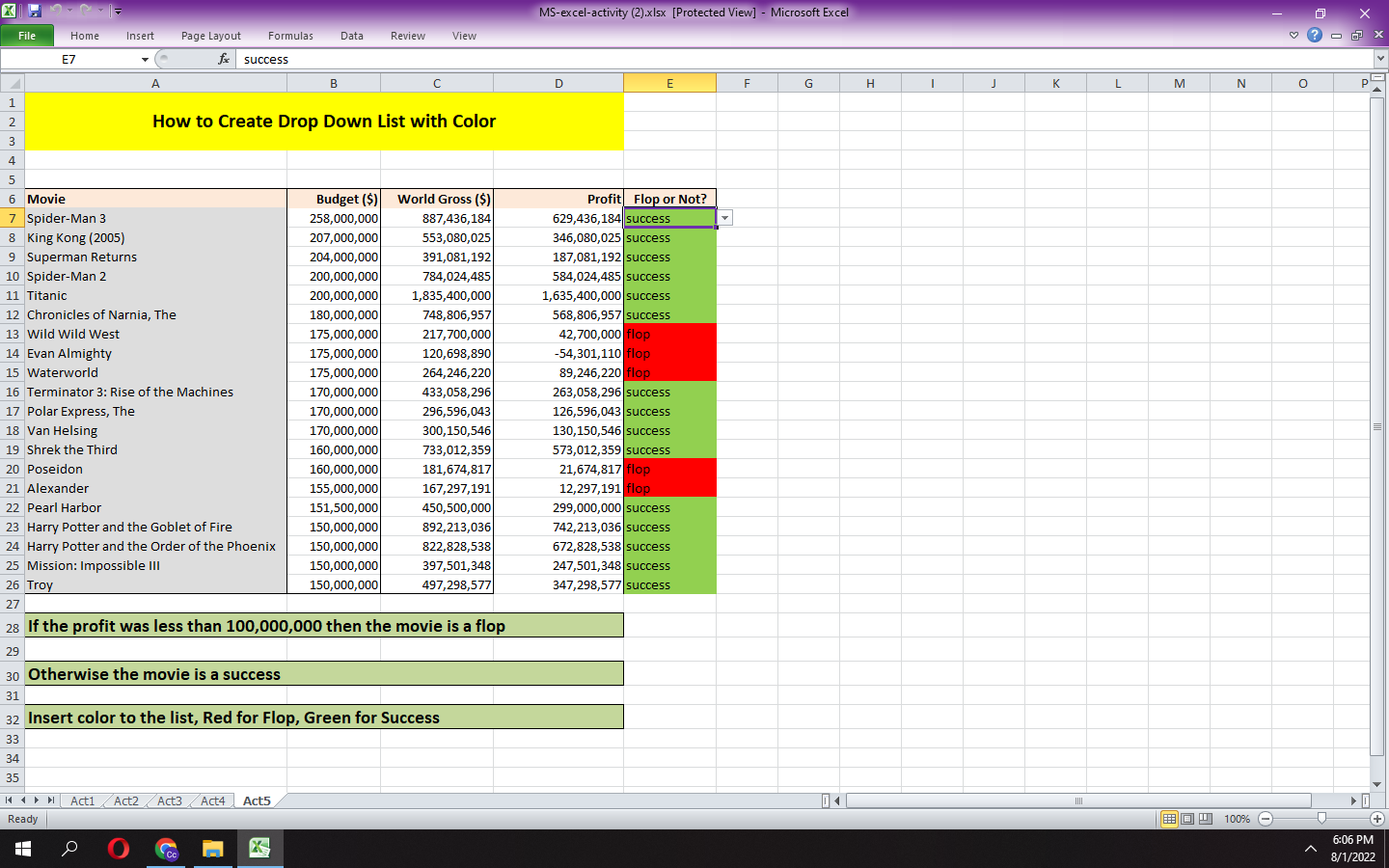Click the zoom out minus button

[1266, 819]
